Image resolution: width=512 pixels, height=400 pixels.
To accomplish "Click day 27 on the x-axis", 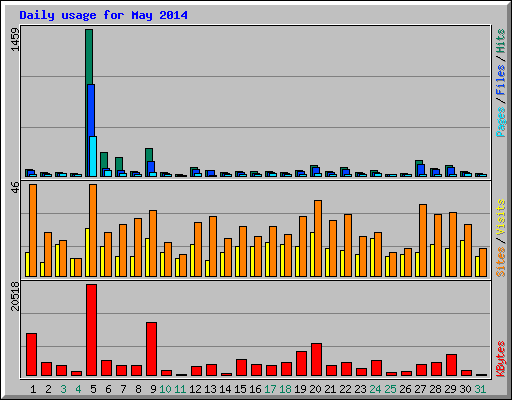I will tap(420, 389).
